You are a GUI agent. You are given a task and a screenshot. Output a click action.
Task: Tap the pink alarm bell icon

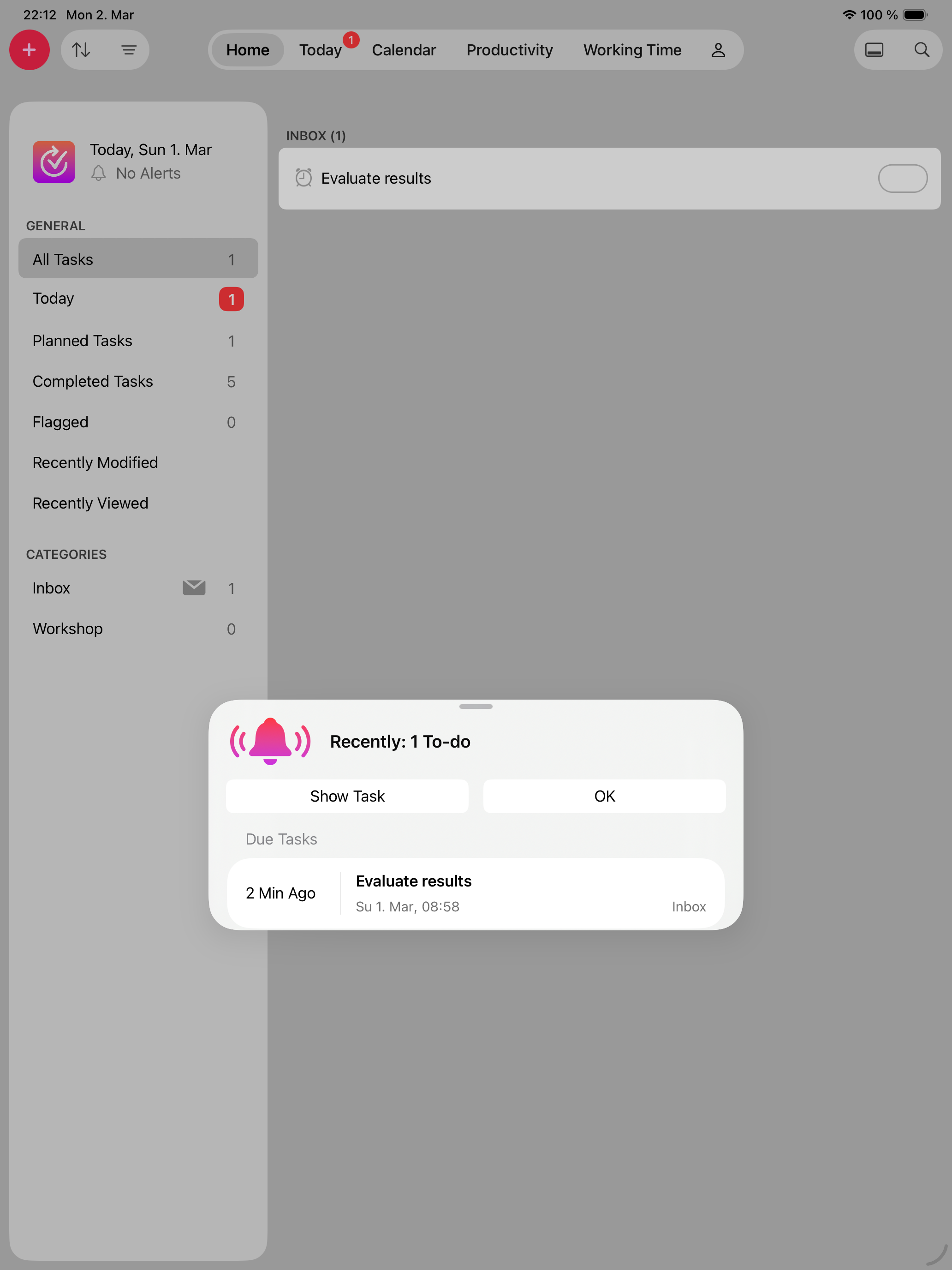270,741
